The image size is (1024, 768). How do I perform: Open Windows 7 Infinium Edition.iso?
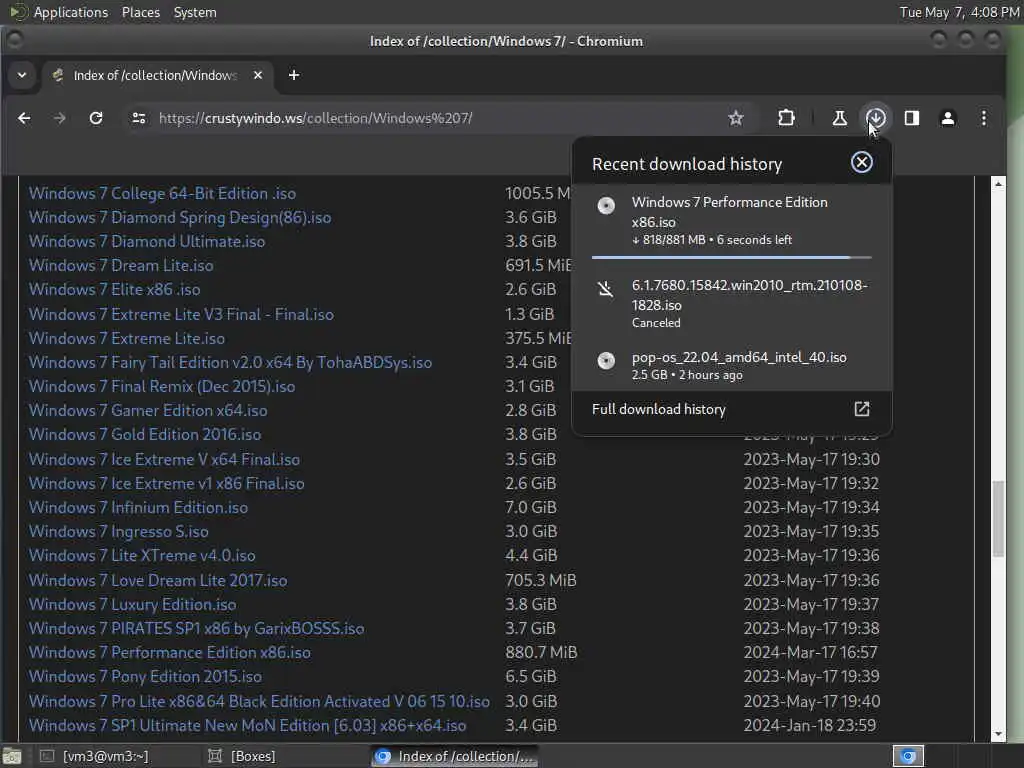click(x=138, y=507)
